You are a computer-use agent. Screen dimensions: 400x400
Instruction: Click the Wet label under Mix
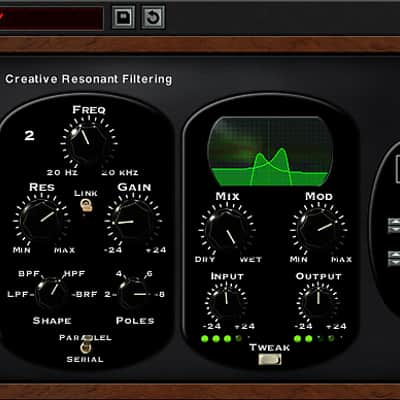tap(251, 259)
